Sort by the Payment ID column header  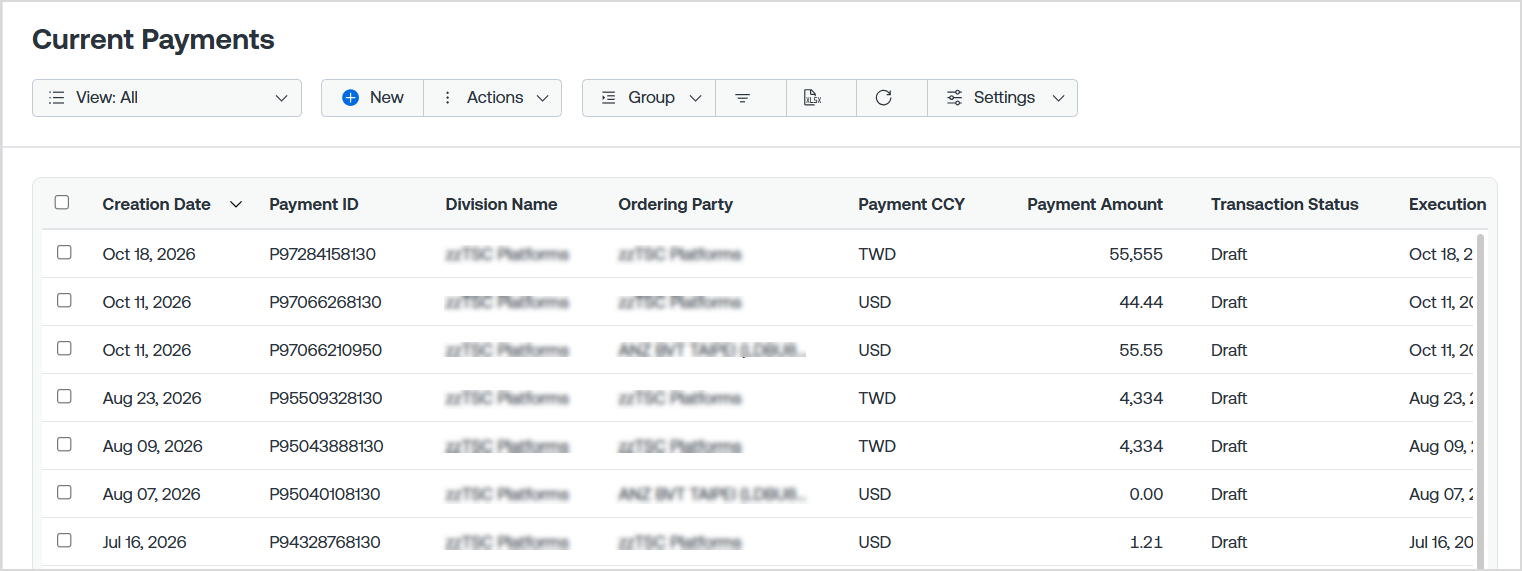314,204
